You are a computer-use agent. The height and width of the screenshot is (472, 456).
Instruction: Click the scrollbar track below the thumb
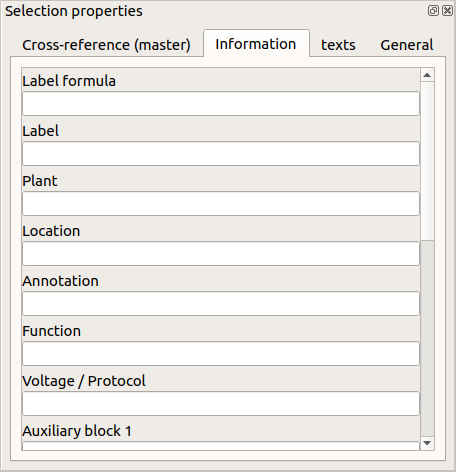[x=427, y=338]
